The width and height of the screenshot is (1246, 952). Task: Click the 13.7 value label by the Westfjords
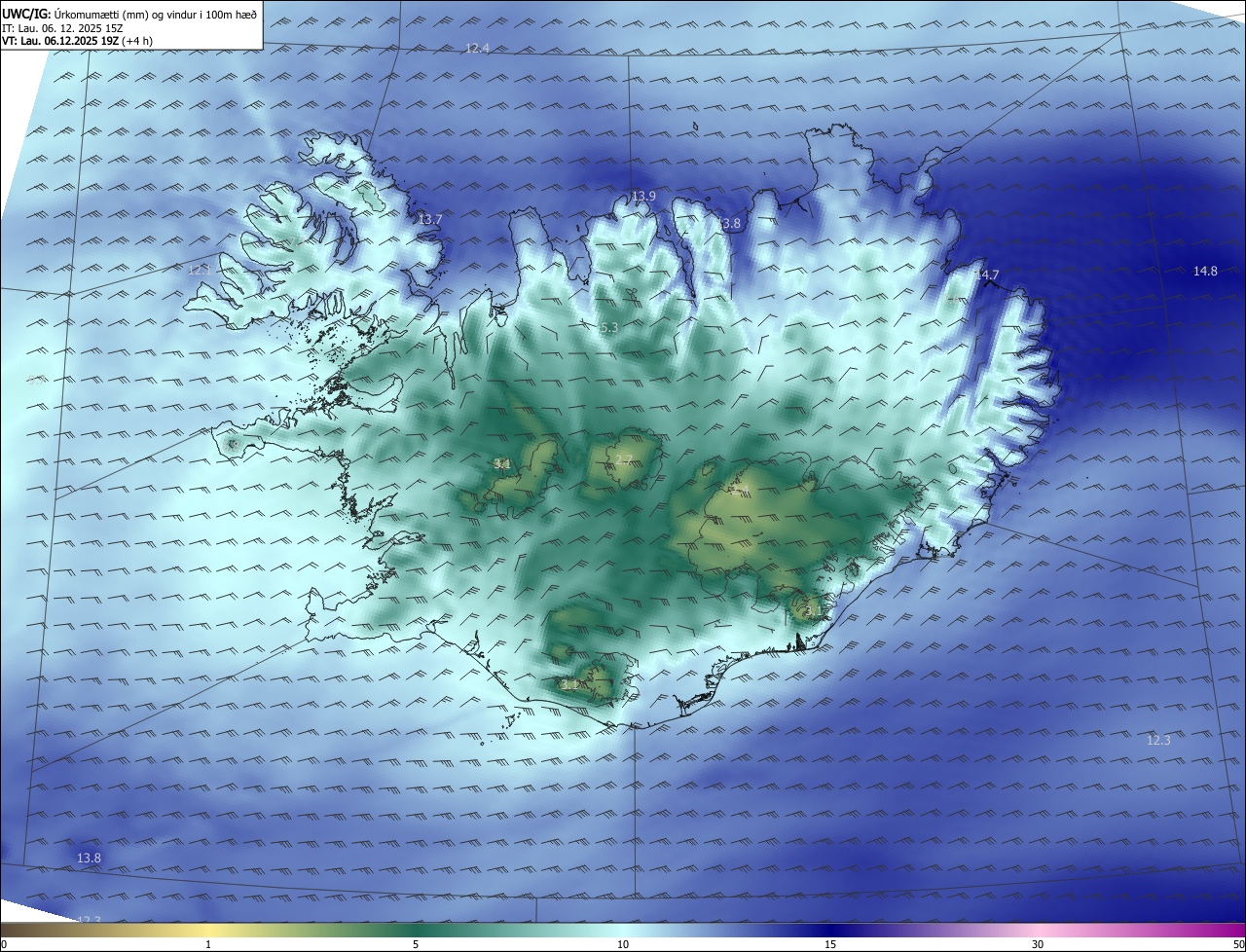click(x=430, y=220)
